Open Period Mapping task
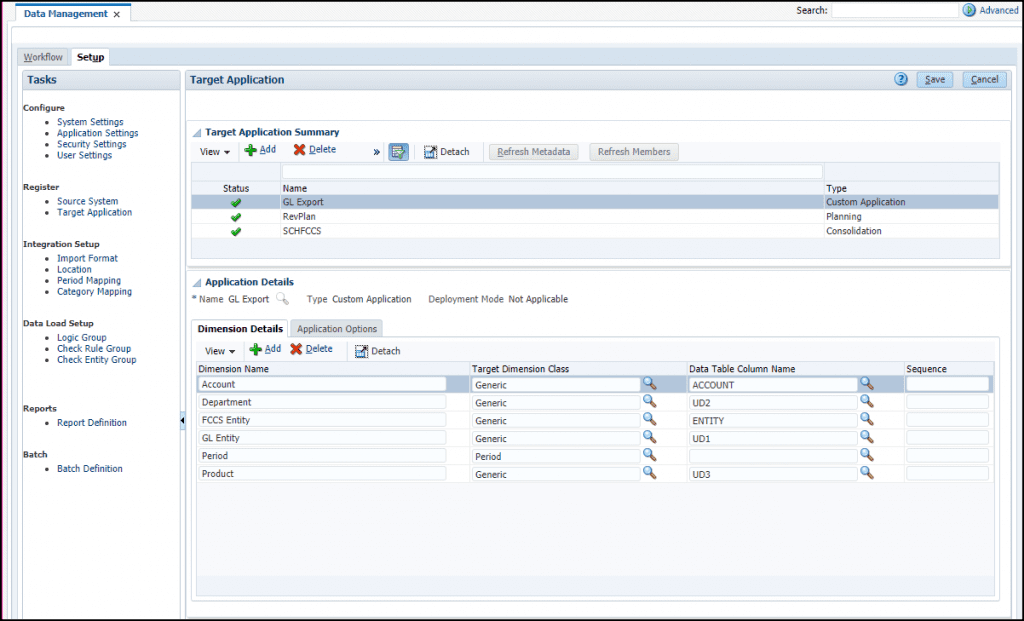 click(x=89, y=281)
